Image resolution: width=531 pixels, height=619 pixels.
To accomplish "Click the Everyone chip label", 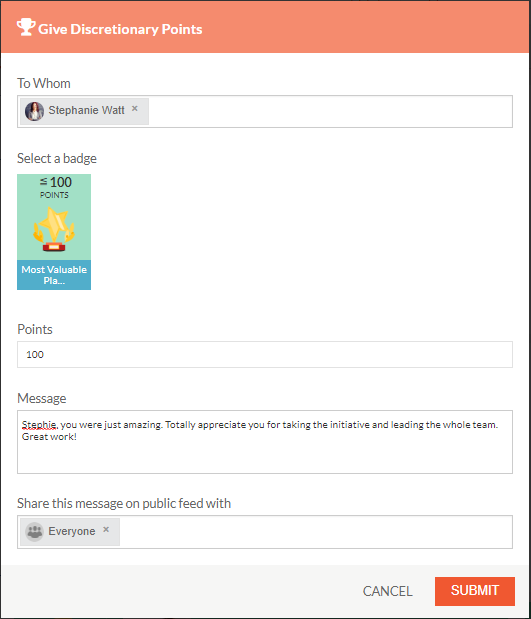I will [71, 531].
